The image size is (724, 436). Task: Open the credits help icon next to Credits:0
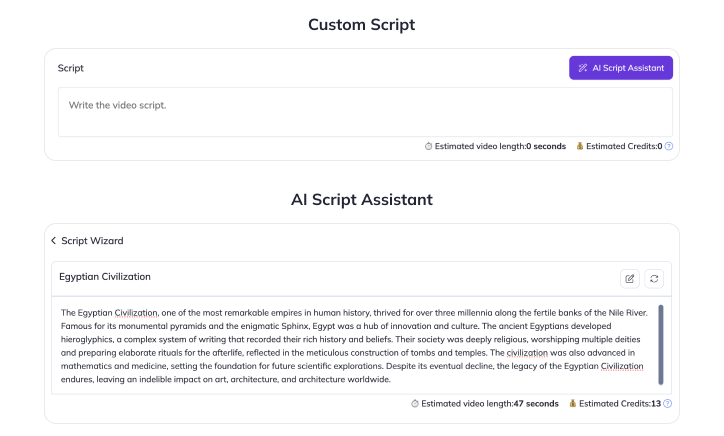[x=669, y=146]
